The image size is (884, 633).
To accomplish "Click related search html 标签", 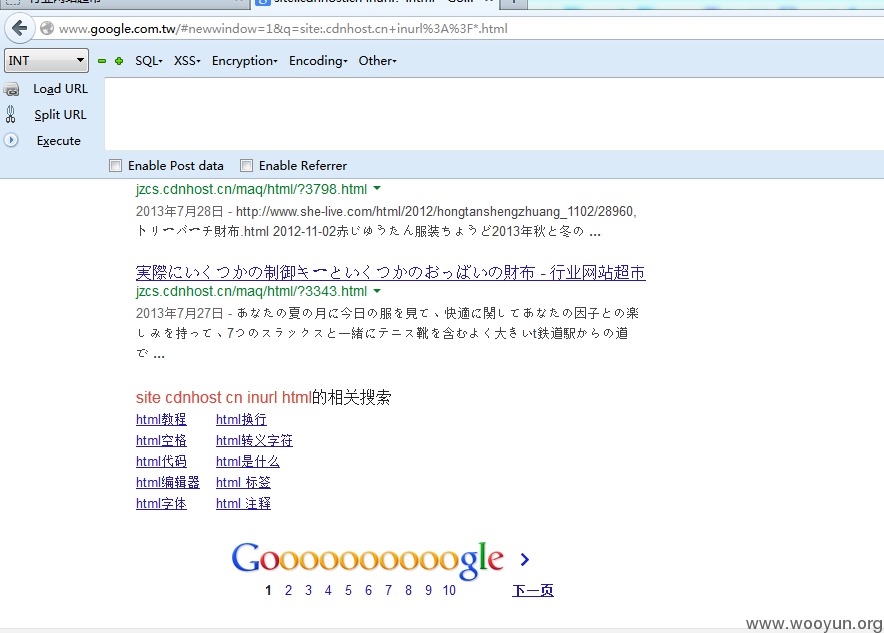I will point(243,483).
